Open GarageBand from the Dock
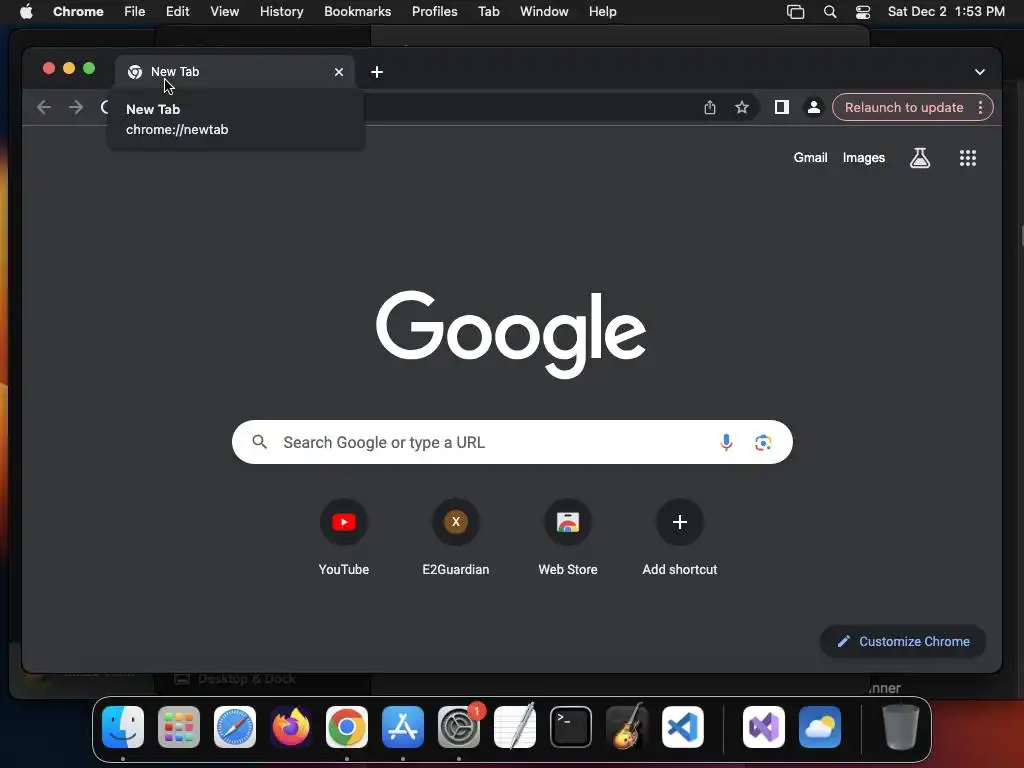1024x768 pixels. point(627,727)
